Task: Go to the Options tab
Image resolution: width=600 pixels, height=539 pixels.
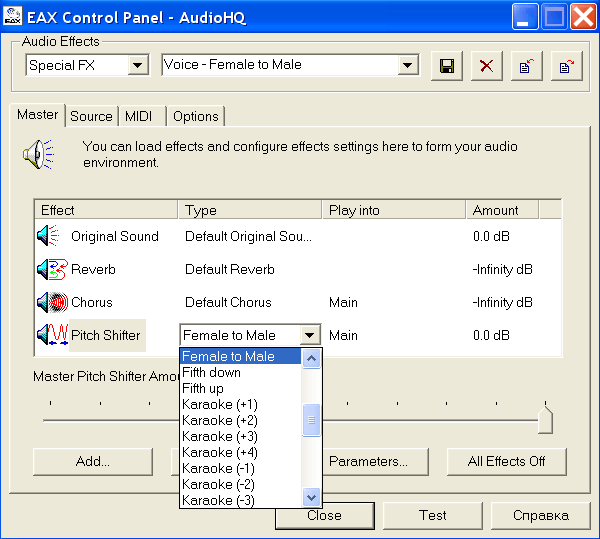Action: point(195,116)
